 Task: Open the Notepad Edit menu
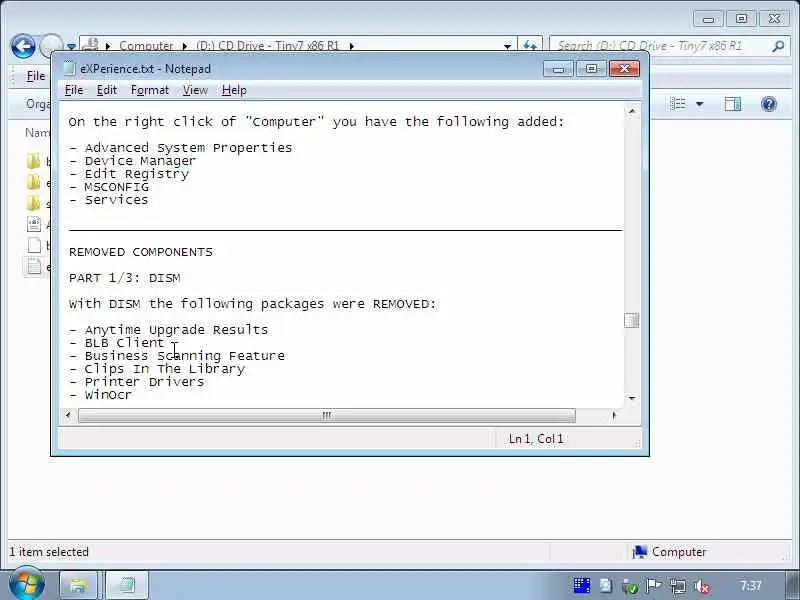pyautogui.click(x=107, y=90)
